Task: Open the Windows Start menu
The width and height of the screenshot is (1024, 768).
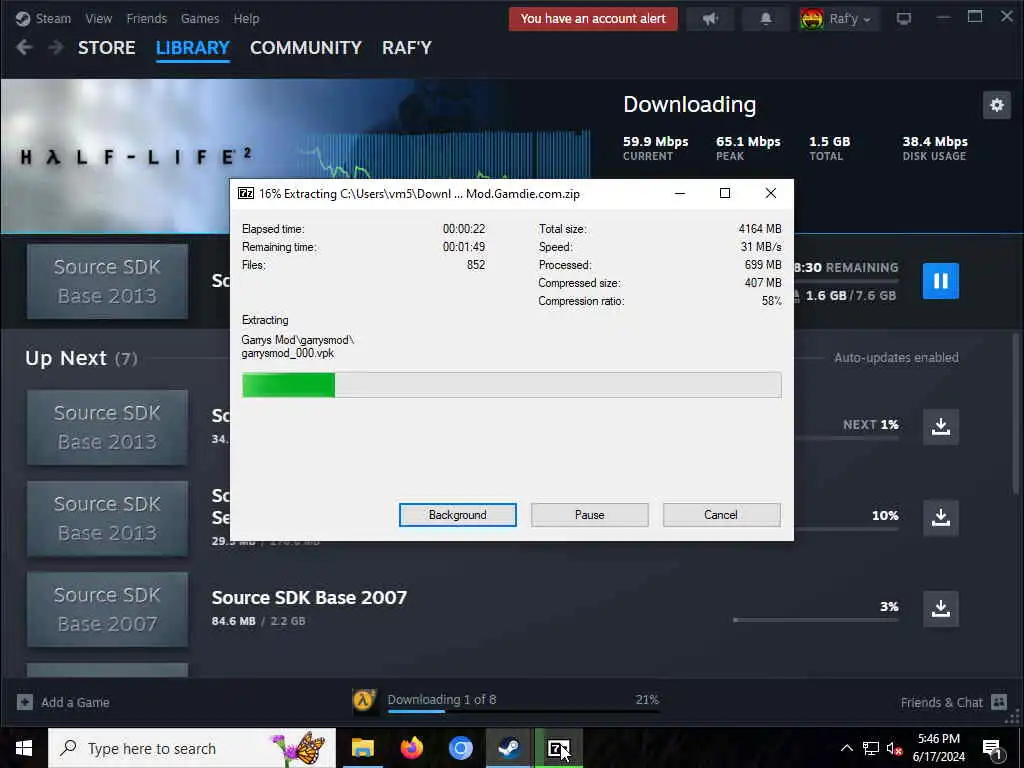Action: 24,748
